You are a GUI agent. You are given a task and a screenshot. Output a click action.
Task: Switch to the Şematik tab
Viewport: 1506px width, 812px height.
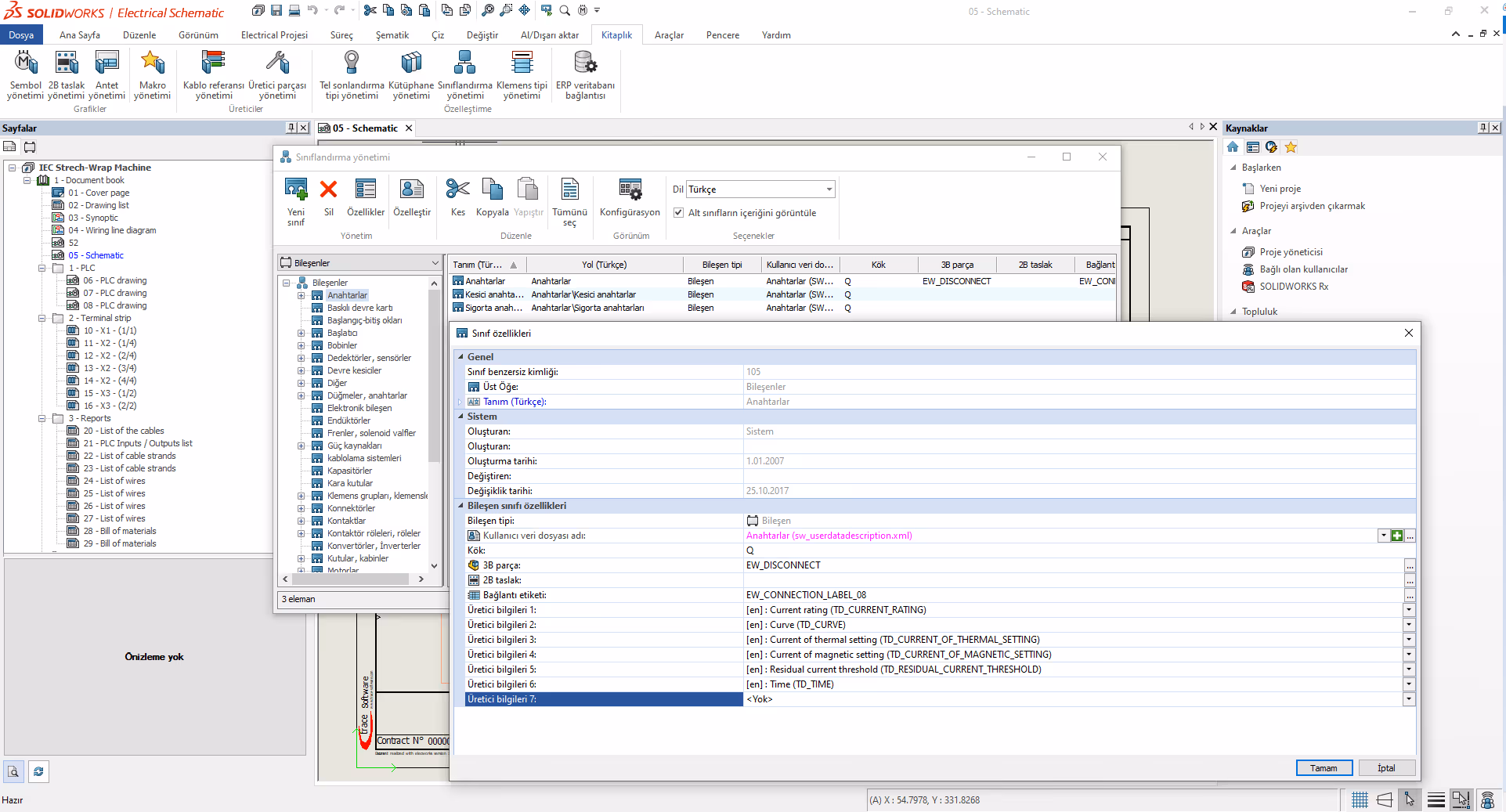[x=392, y=35]
